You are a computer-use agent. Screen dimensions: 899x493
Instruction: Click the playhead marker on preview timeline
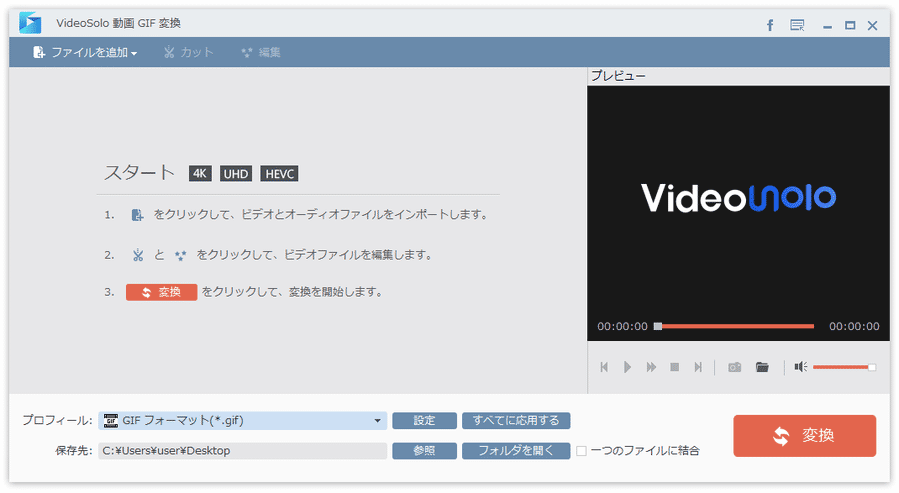coord(658,327)
